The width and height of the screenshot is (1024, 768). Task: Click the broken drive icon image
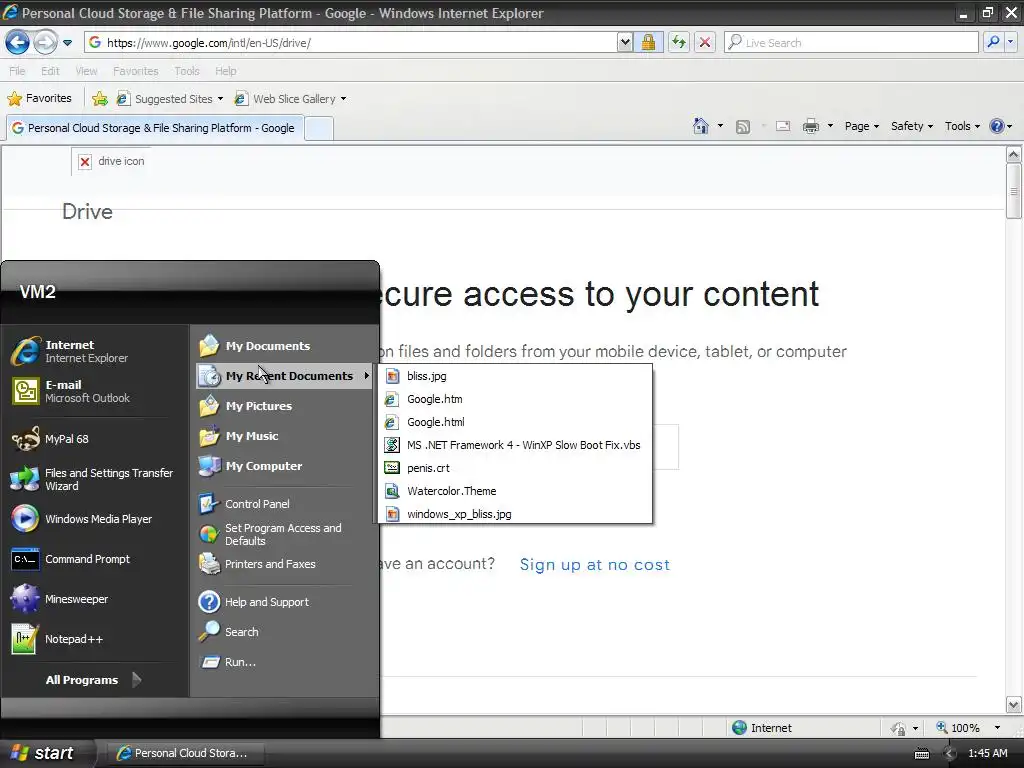85,161
